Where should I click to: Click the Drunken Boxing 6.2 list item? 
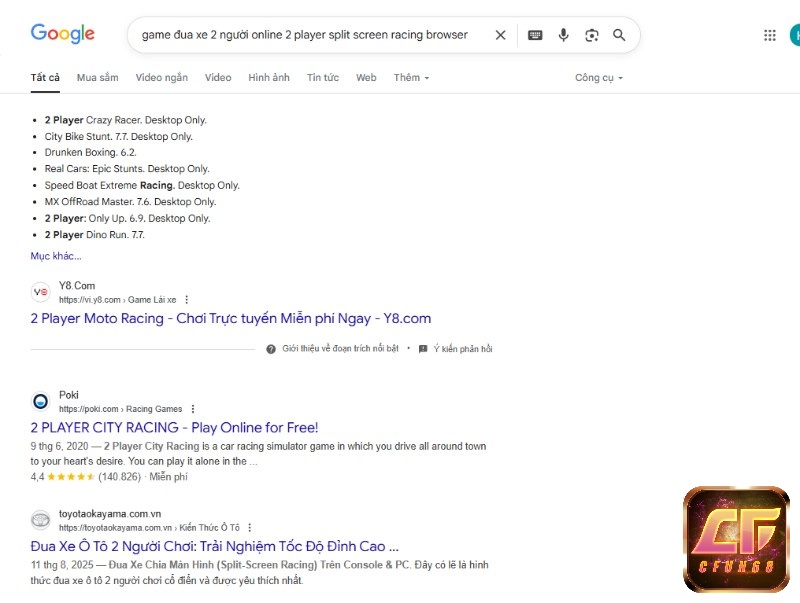90,153
